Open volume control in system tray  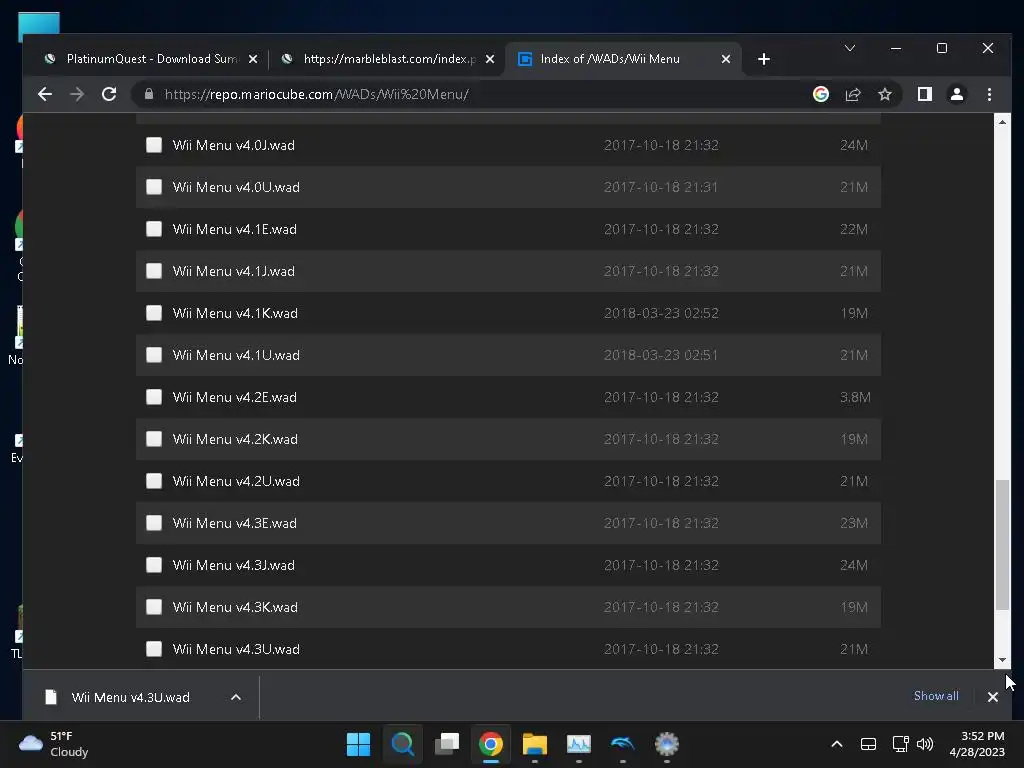tap(925, 744)
